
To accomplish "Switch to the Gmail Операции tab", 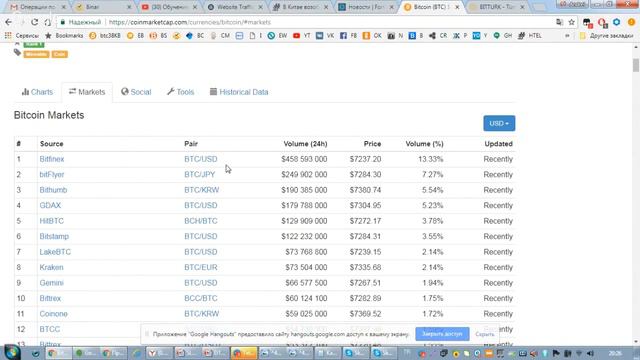I will [x=38, y=7].
